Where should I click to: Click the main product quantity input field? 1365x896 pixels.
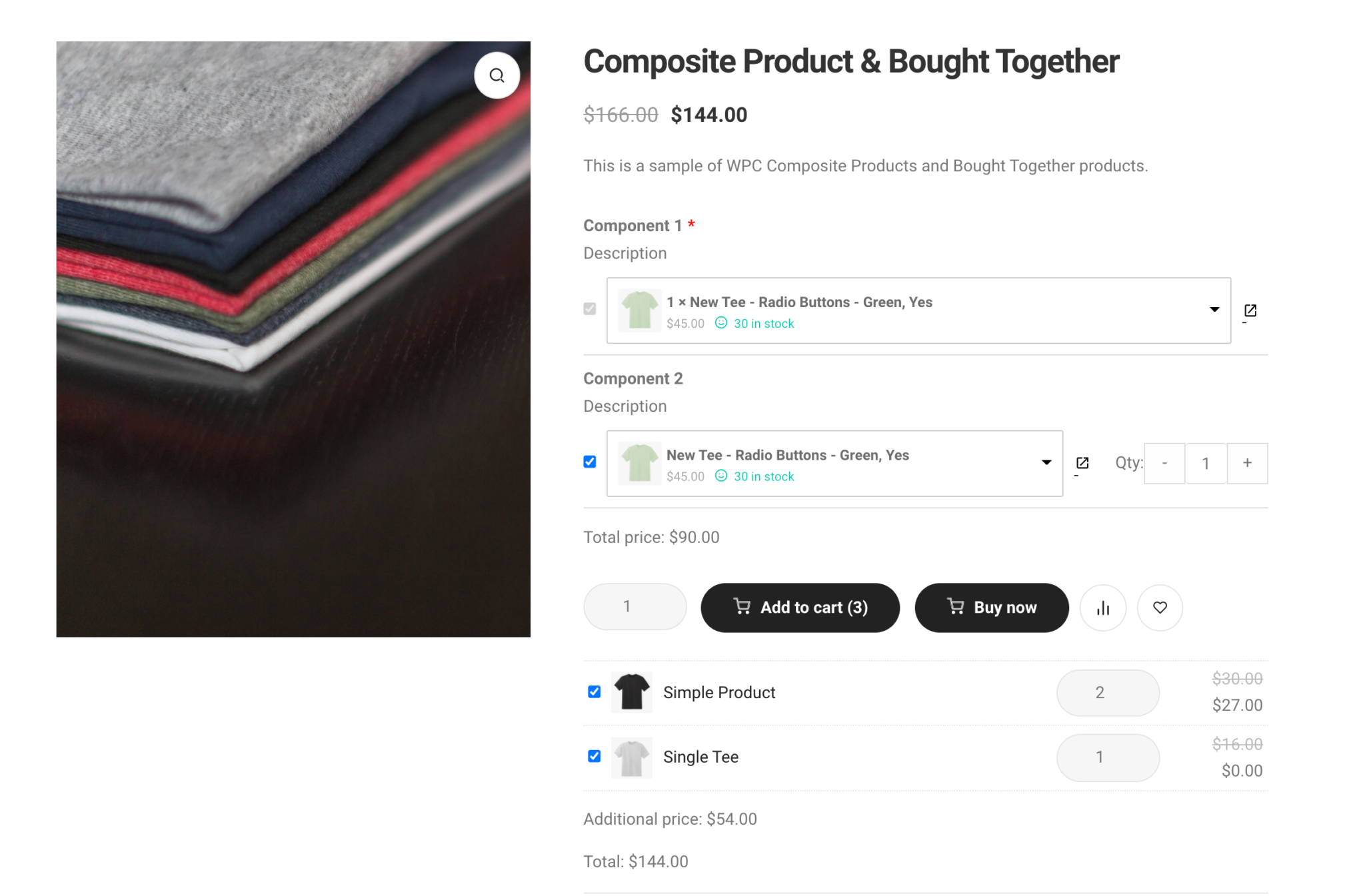point(634,606)
